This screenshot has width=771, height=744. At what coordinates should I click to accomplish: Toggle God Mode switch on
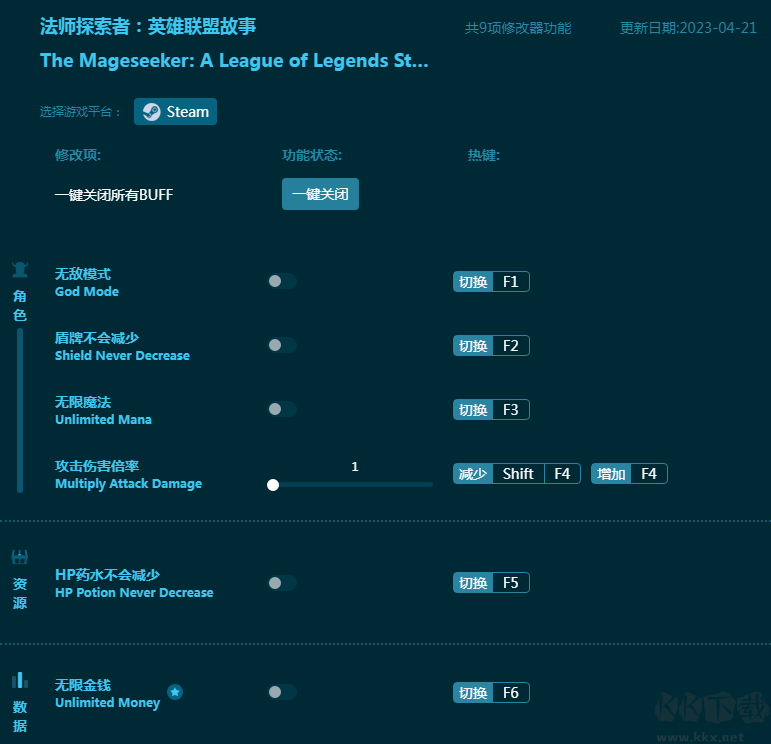tap(282, 282)
